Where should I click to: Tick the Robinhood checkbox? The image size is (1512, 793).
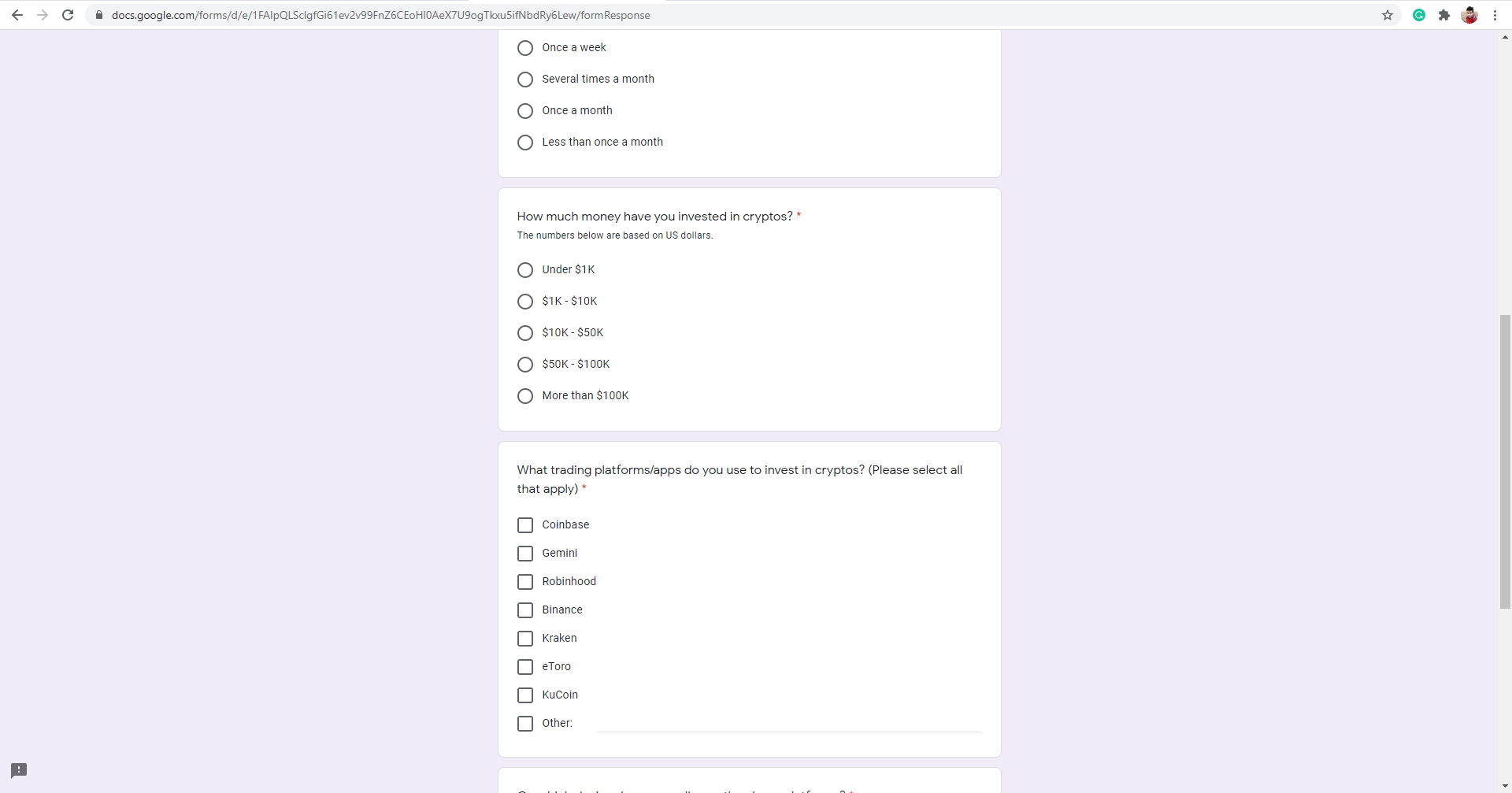coord(525,582)
